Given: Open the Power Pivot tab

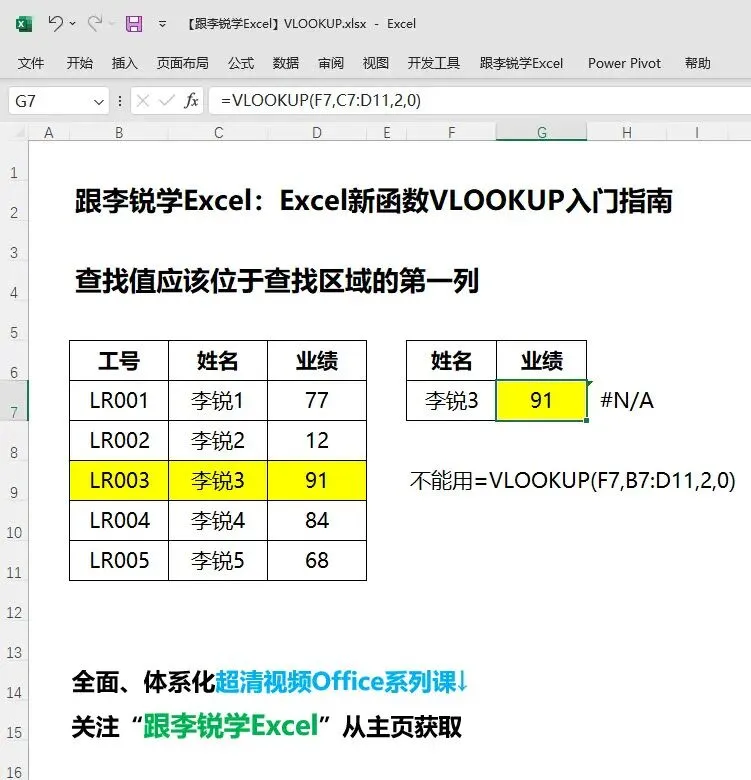Looking at the screenshot, I should click(624, 63).
